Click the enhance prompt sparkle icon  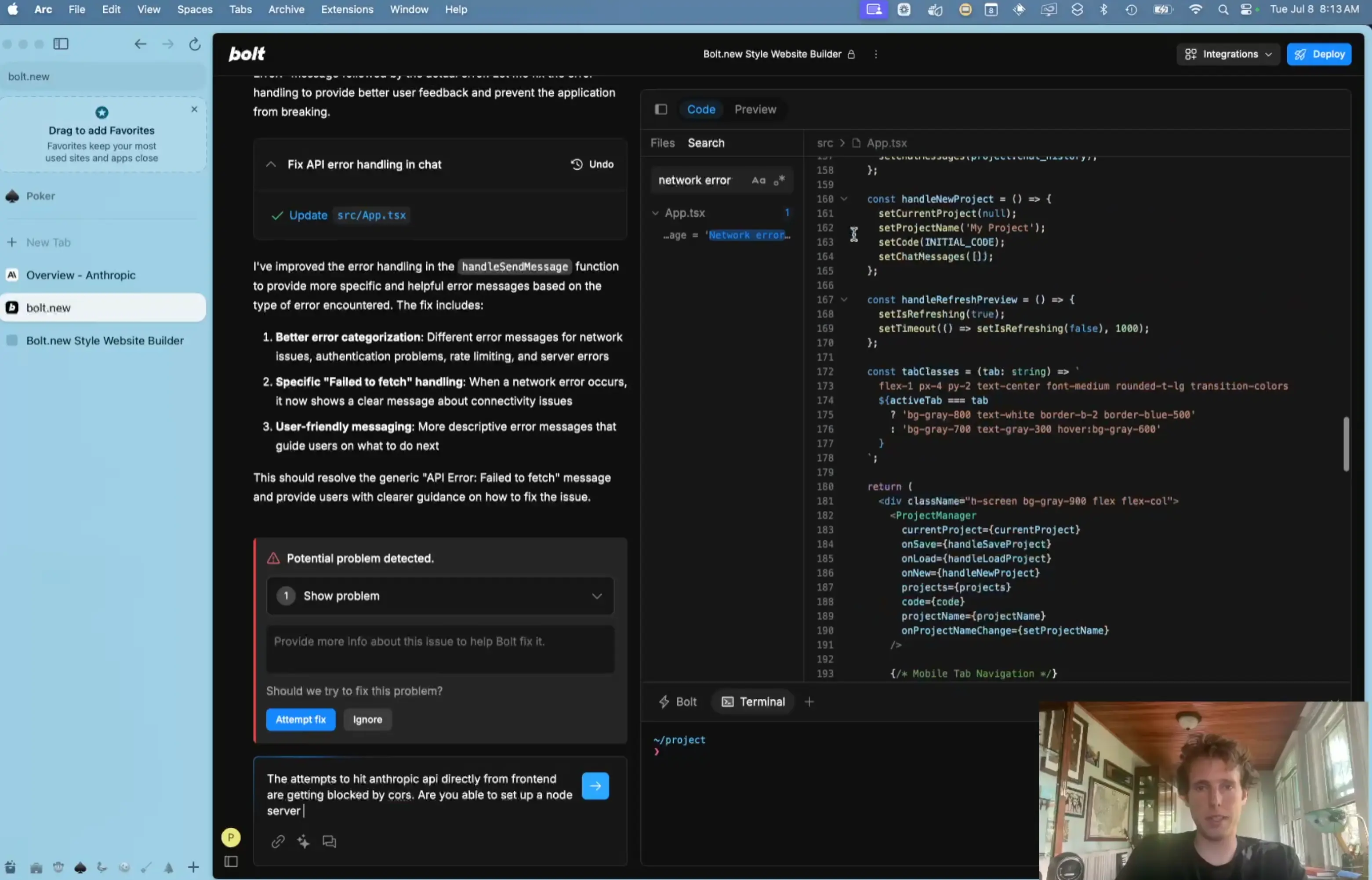303,841
